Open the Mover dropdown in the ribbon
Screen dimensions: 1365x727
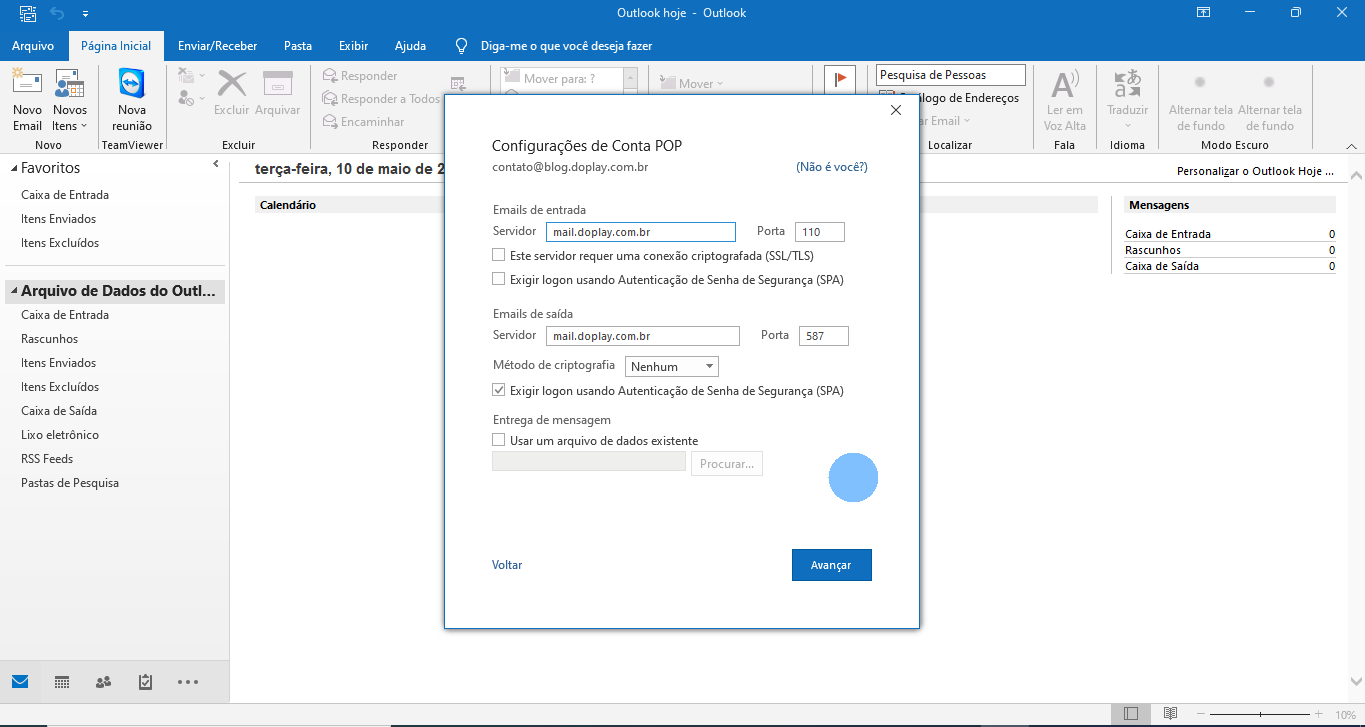coord(690,84)
